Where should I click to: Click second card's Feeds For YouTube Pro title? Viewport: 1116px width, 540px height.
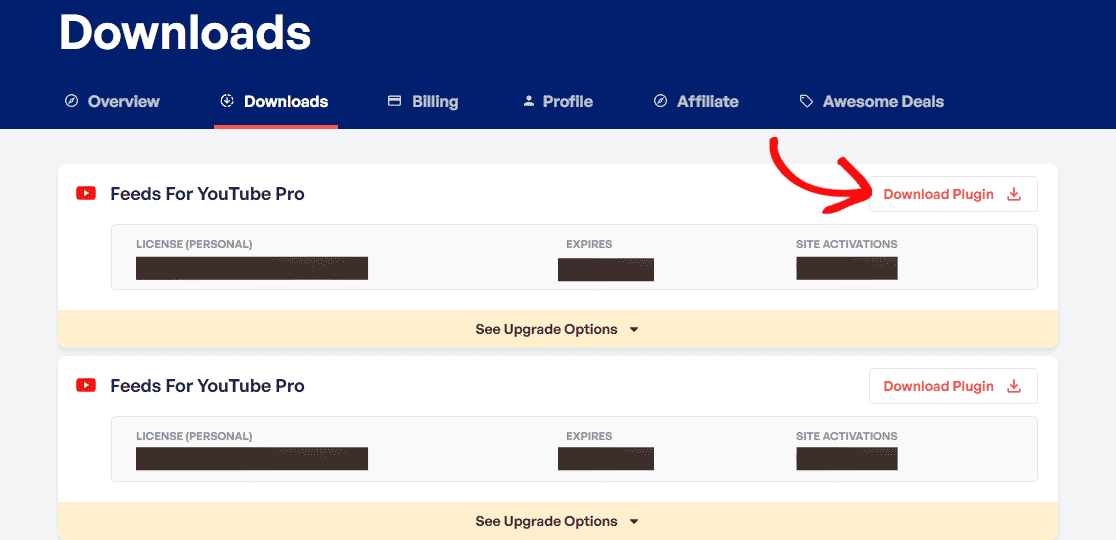click(207, 386)
